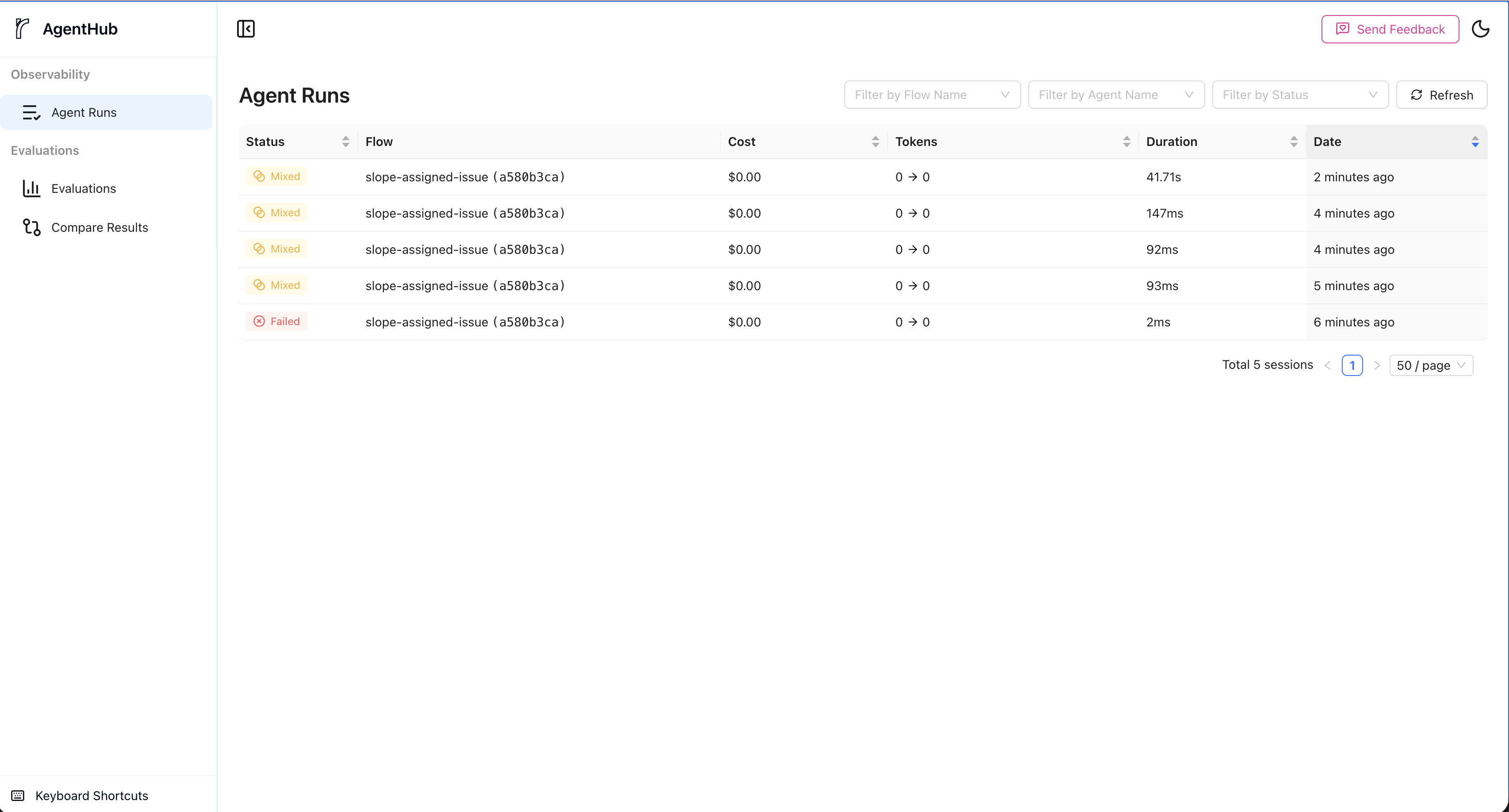
Task: Click the Evaluations bar chart icon
Action: (31, 189)
